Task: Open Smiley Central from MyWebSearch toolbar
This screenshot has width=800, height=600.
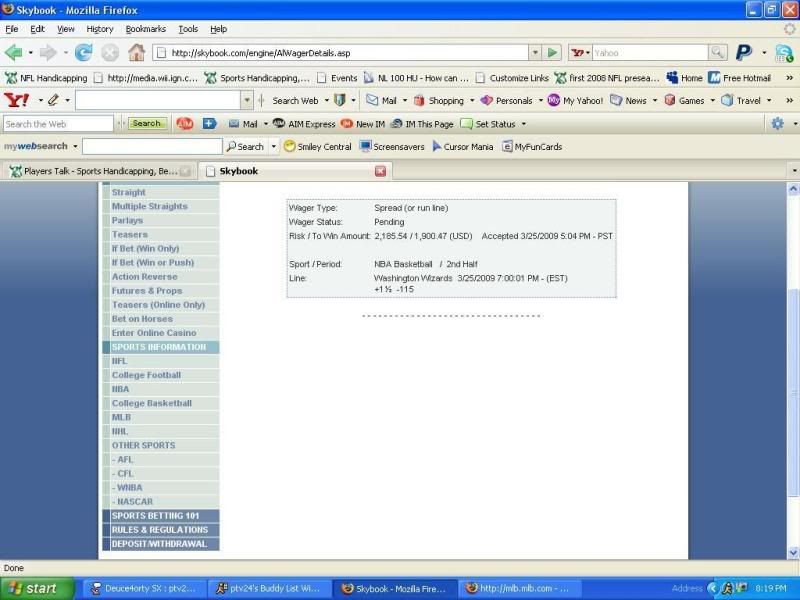Action: coord(317,146)
